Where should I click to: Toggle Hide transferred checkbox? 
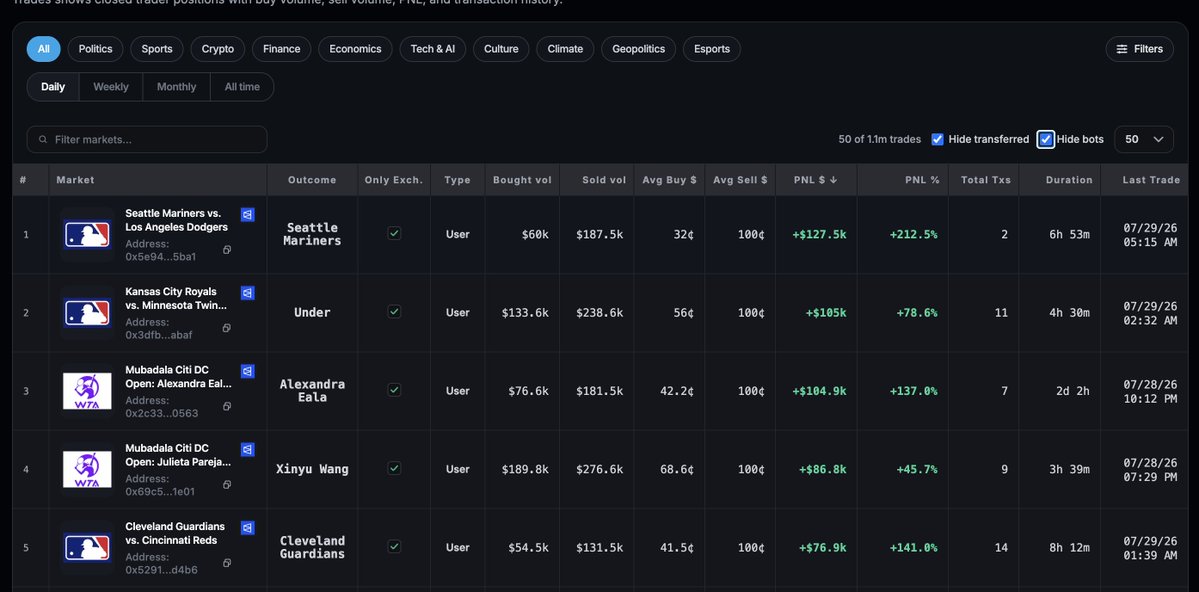(937, 139)
